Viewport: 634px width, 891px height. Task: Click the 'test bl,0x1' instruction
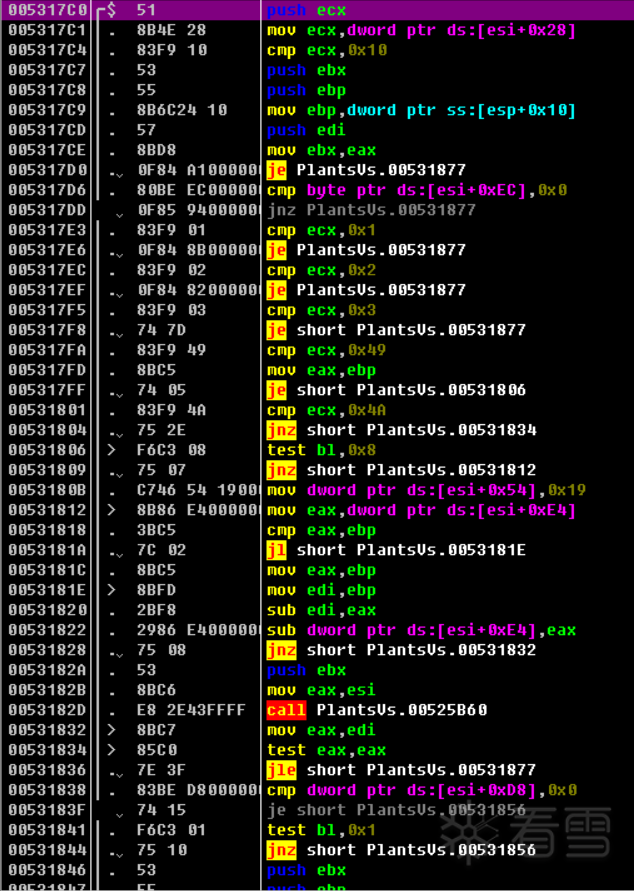tap(322, 830)
